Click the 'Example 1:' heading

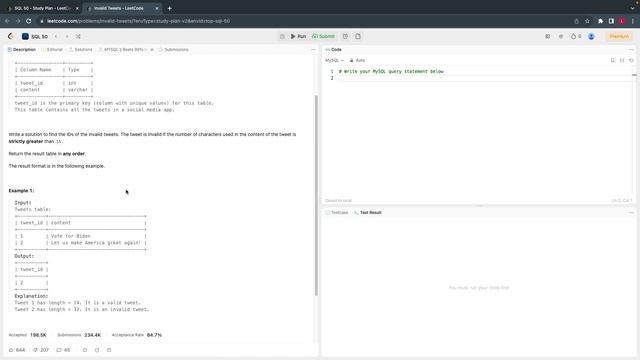pyautogui.click(x=21, y=191)
